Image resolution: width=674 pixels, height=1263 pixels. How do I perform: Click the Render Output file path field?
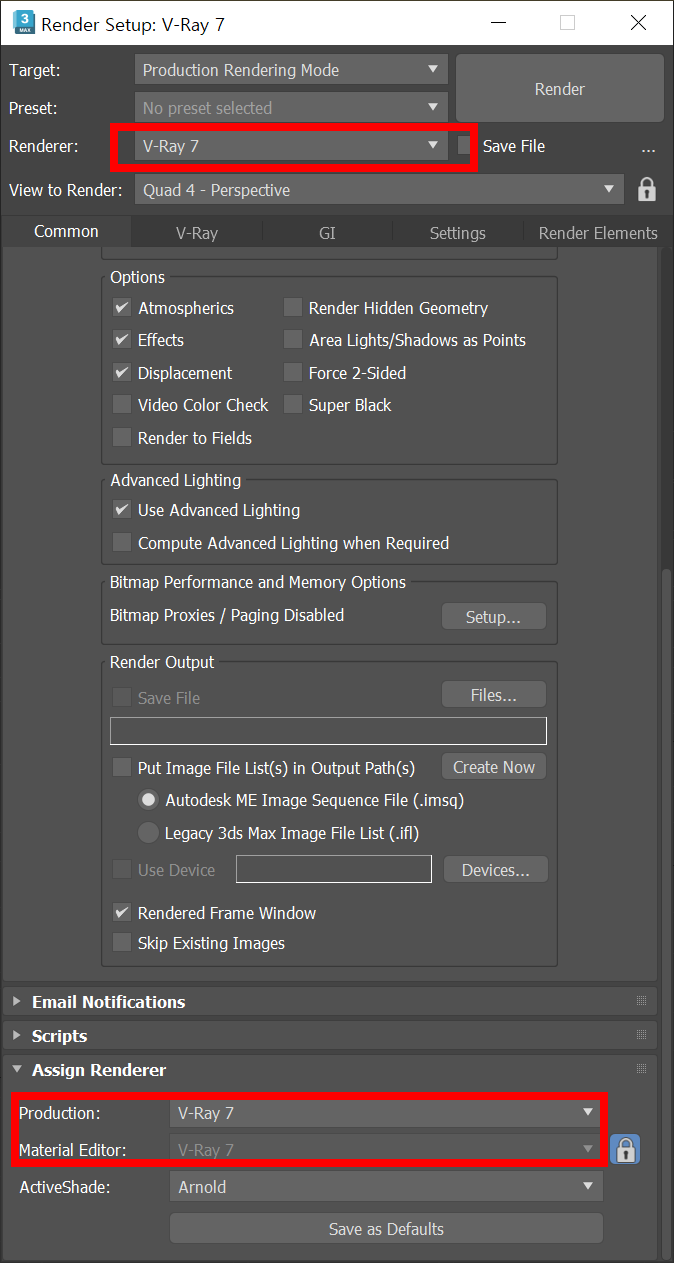[x=328, y=731]
